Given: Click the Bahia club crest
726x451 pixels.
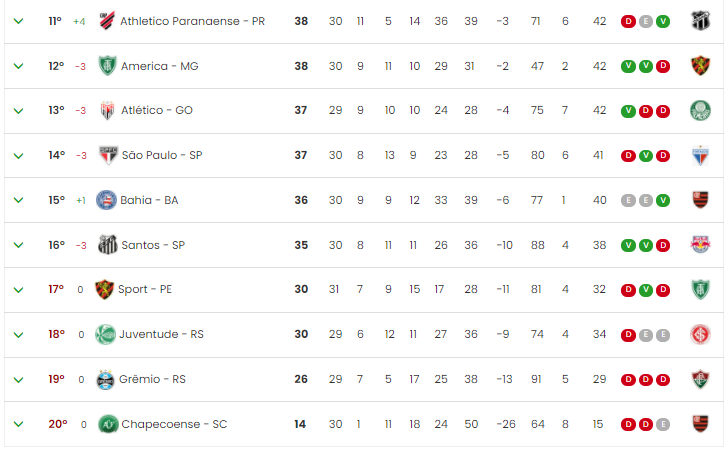Looking at the screenshot, I should tap(106, 200).
